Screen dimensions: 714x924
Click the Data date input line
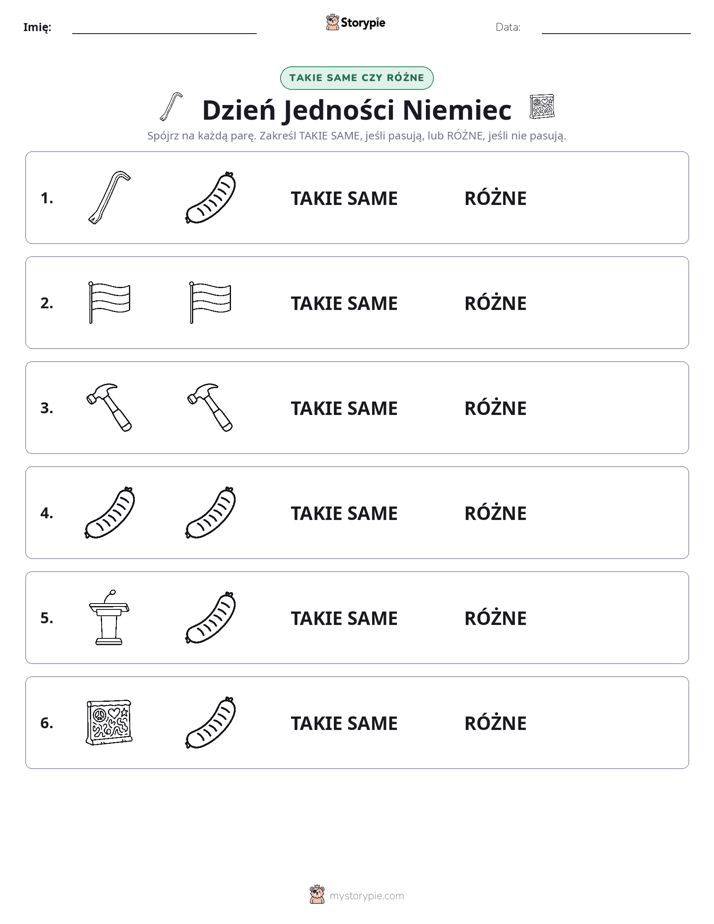click(616, 28)
